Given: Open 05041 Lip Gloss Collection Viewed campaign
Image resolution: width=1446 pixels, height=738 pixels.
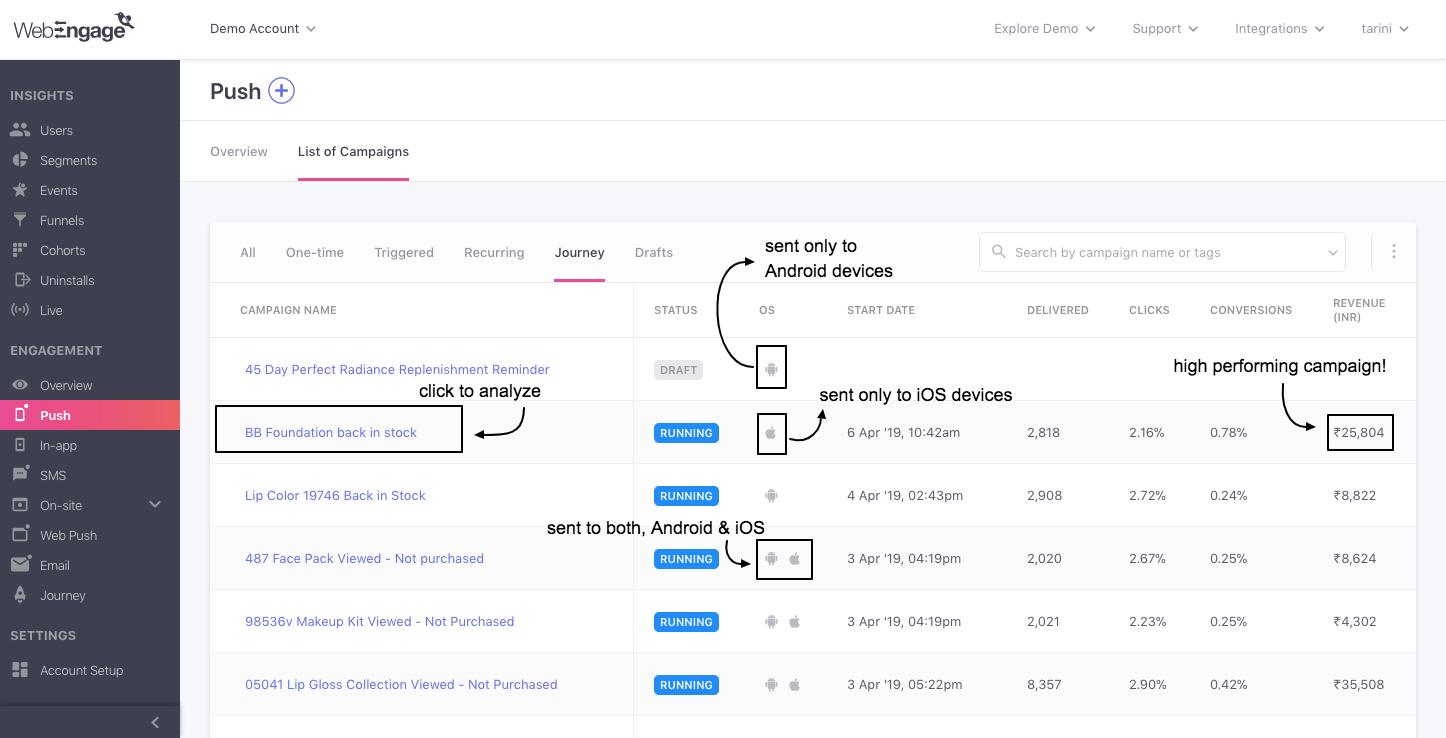Looking at the screenshot, I should click(x=401, y=685).
